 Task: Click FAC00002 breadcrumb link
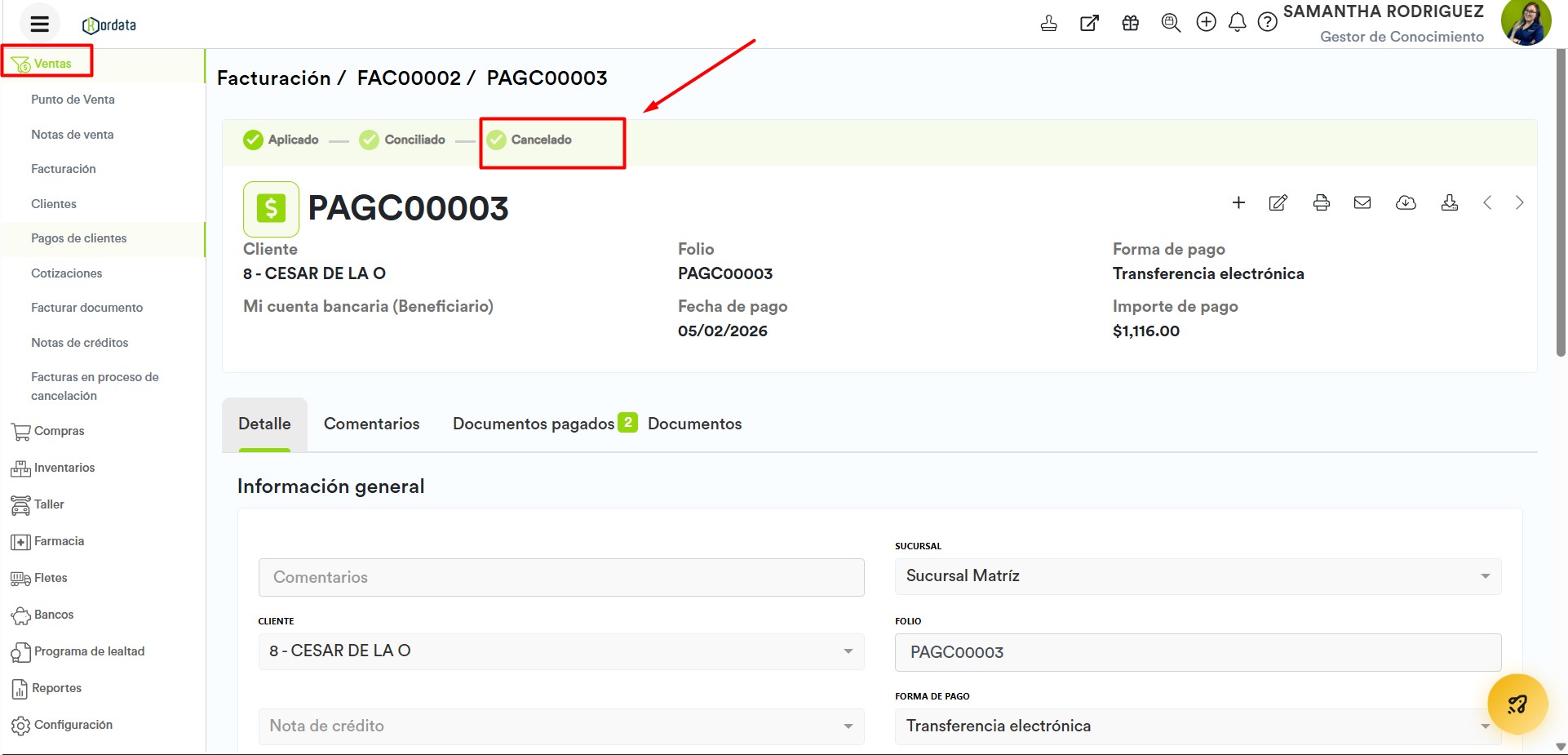[x=409, y=78]
